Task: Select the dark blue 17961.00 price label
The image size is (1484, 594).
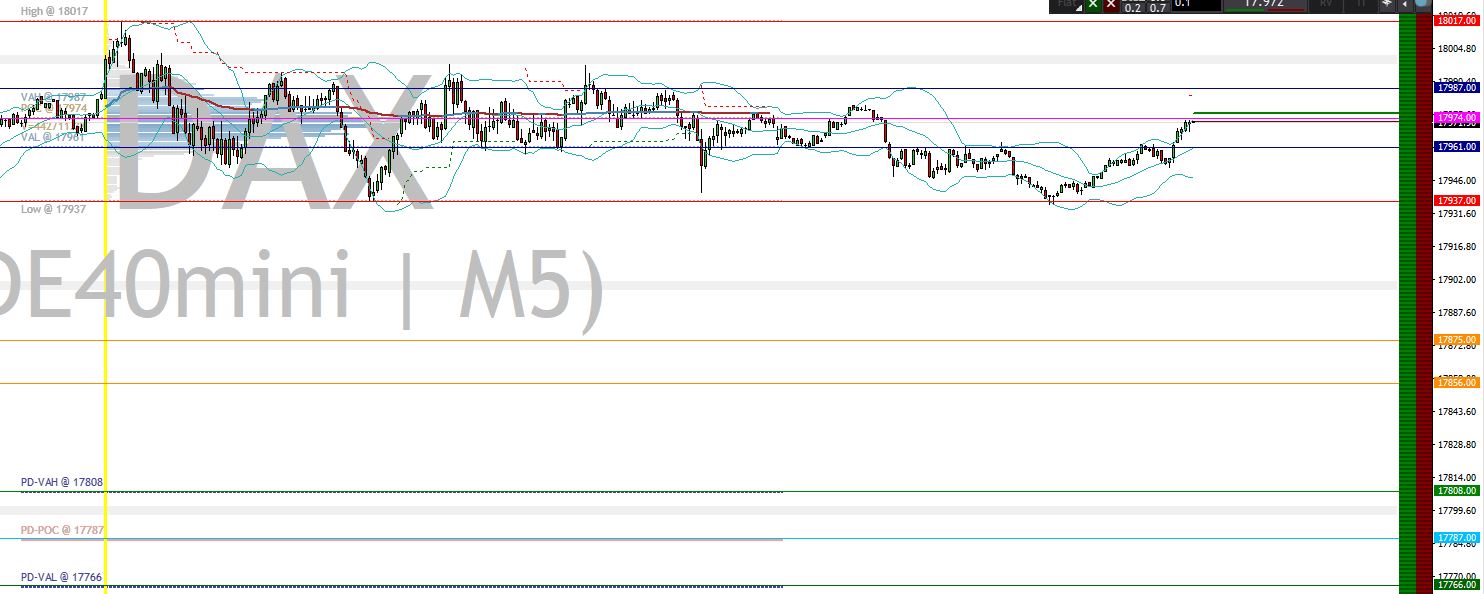Action: click(1456, 147)
